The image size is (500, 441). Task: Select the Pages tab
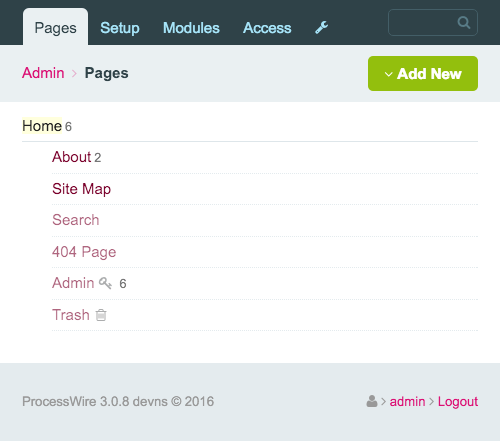tap(55, 27)
